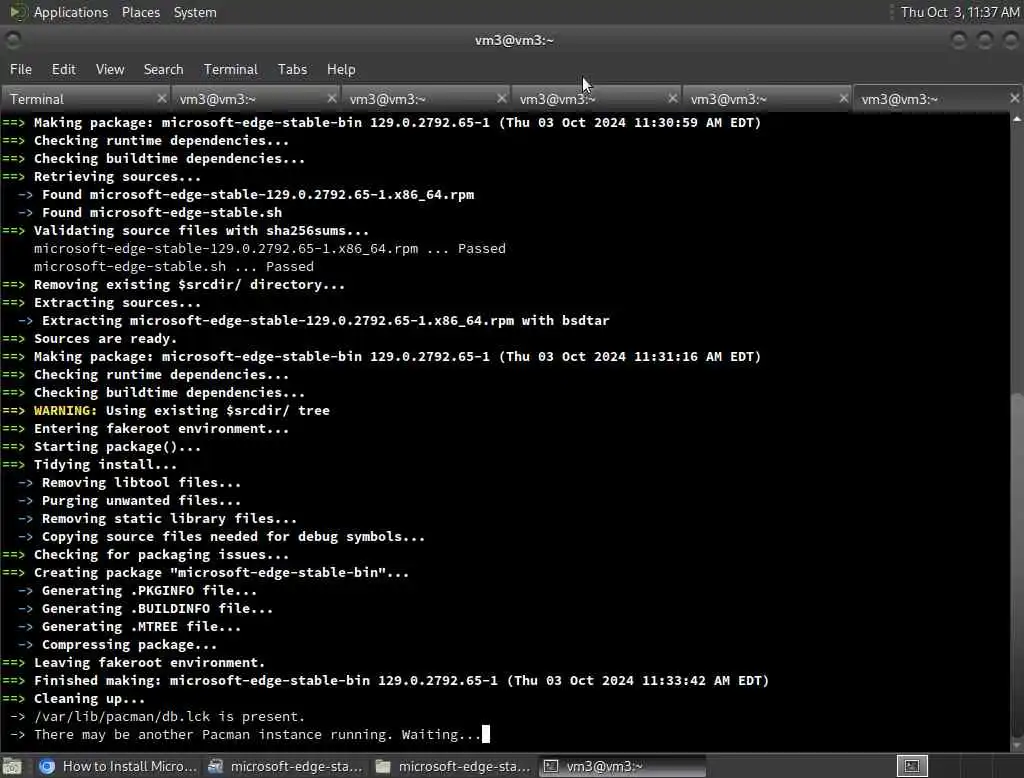1024x778 pixels.
Task: Open the System menu
Action: click(x=195, y=12)
